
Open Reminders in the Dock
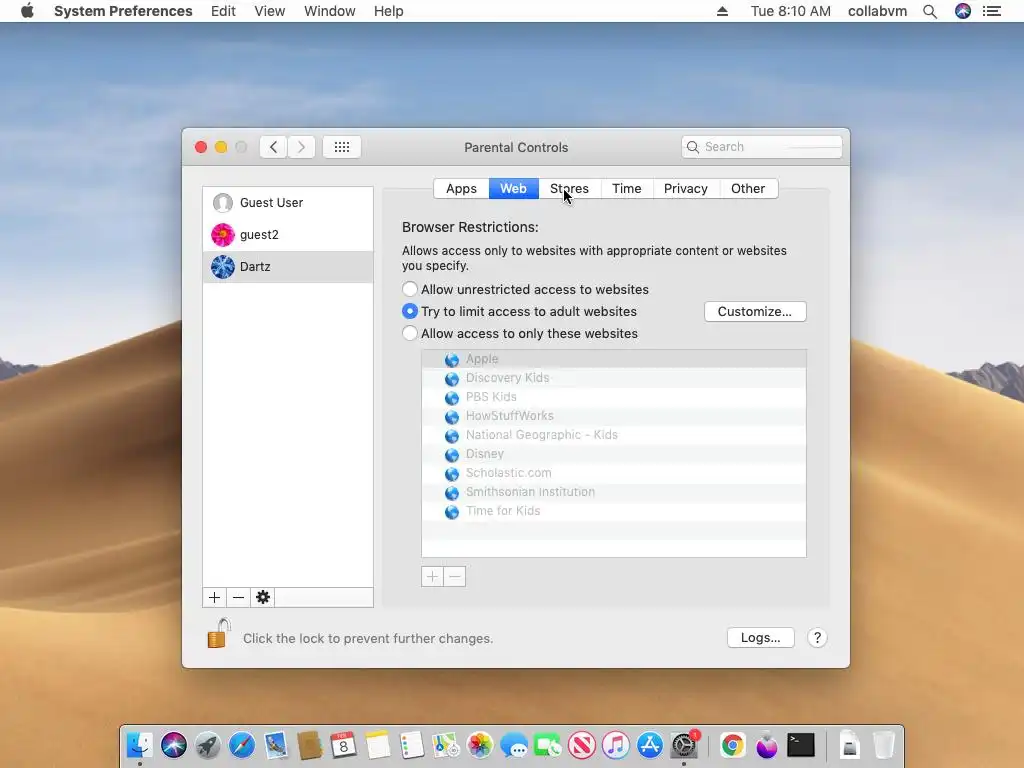point(411,745)
